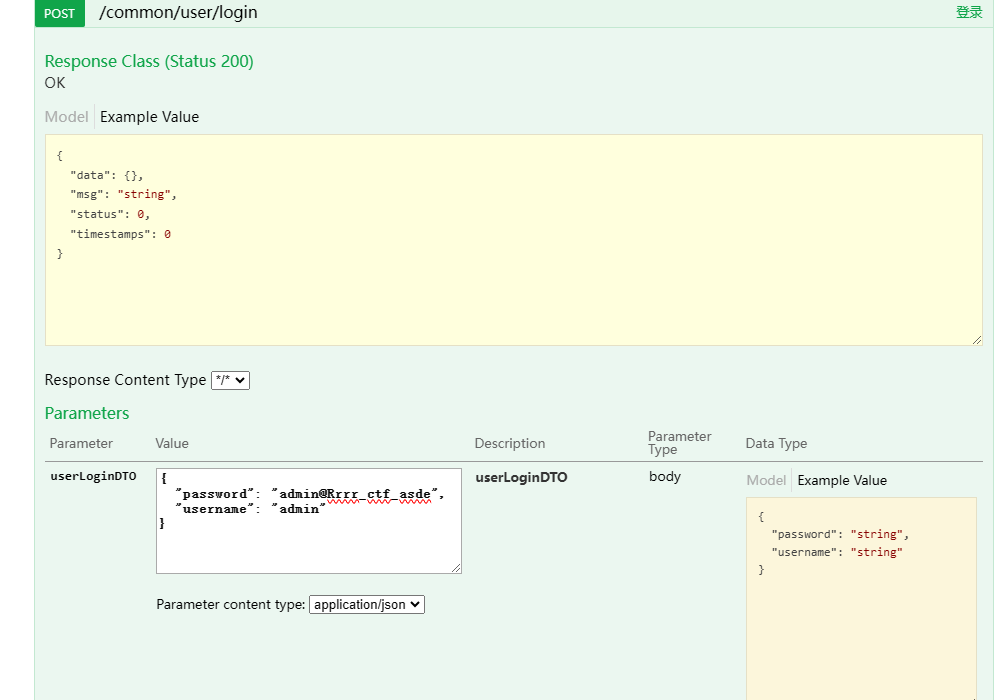Click the Data Type column header
This screenshot has width=1005, height=700.
click(x=776, y=443)
